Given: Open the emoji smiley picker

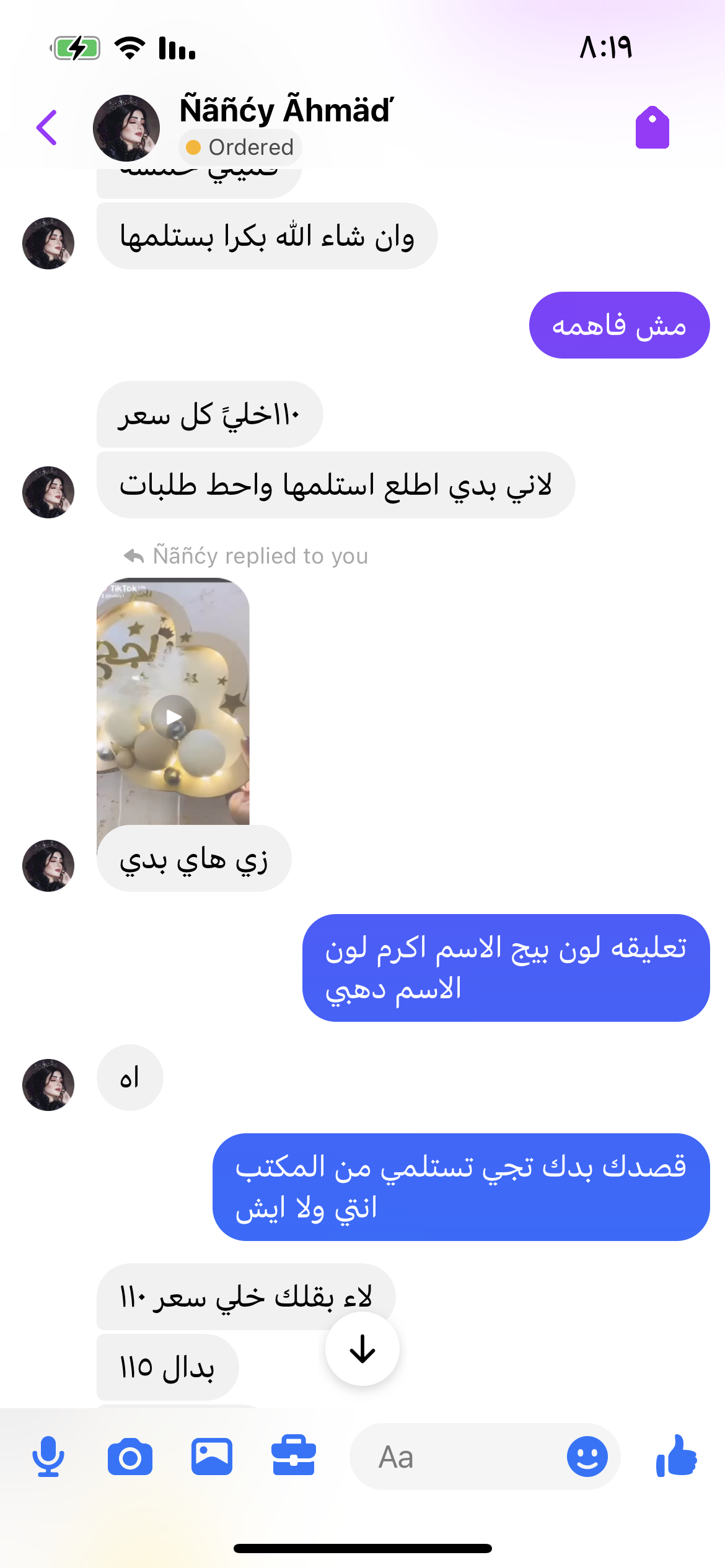Looking at the screenshot, I should [x=587, y=1457].
